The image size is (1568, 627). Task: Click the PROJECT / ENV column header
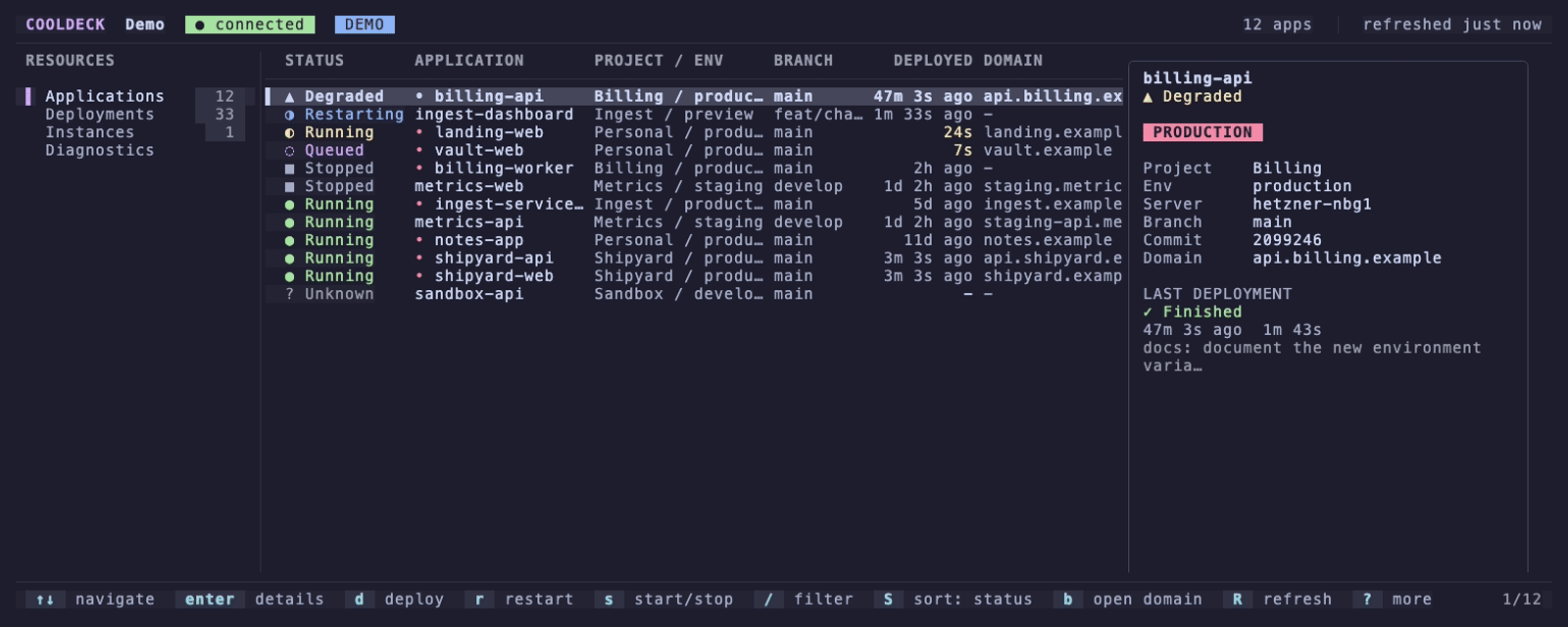[x=659, y=61]
